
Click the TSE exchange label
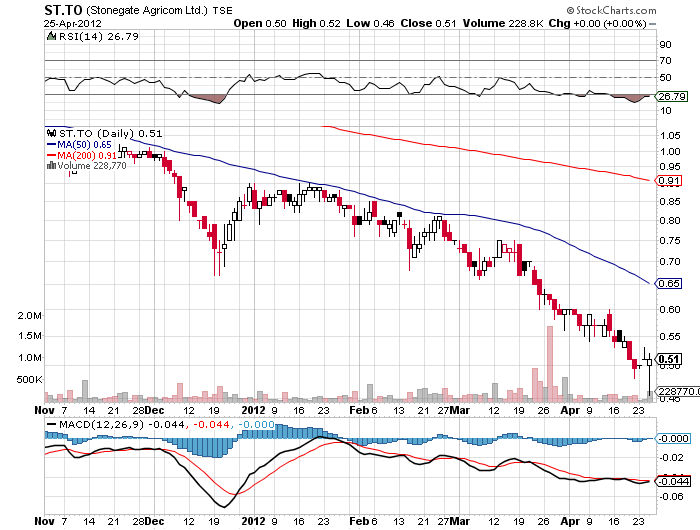222,11
